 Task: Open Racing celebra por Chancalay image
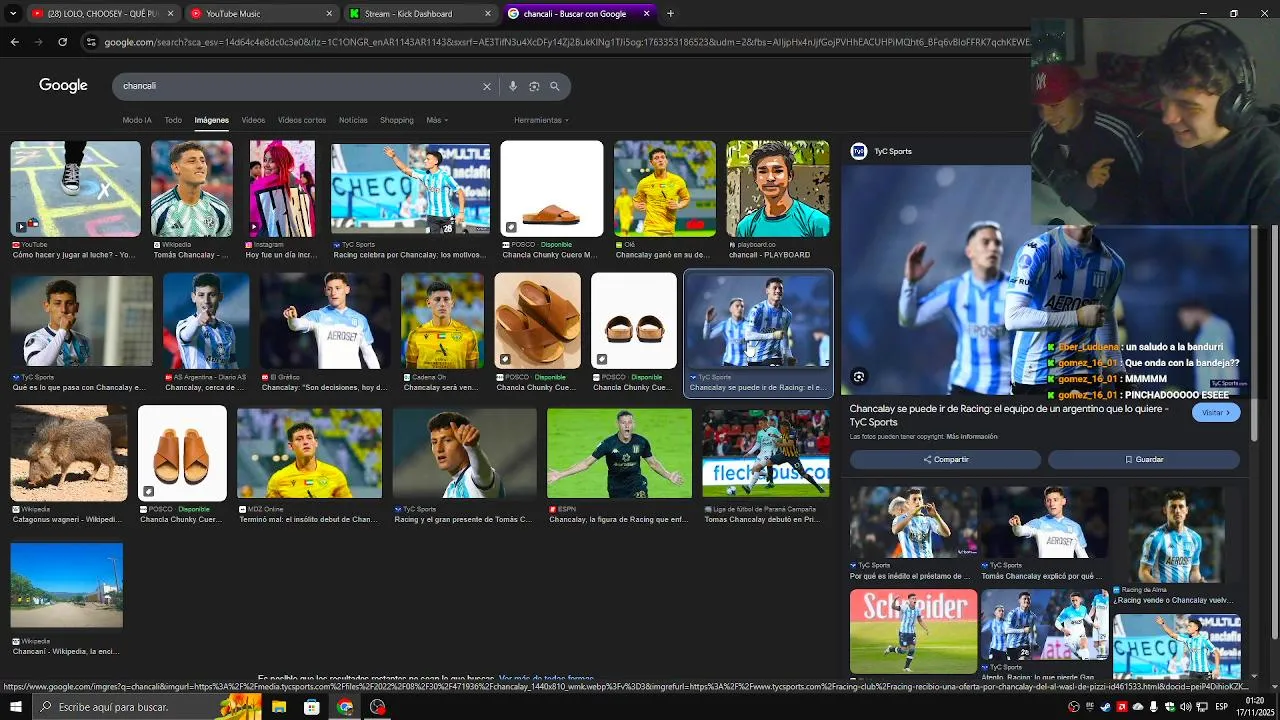(410, 189)
